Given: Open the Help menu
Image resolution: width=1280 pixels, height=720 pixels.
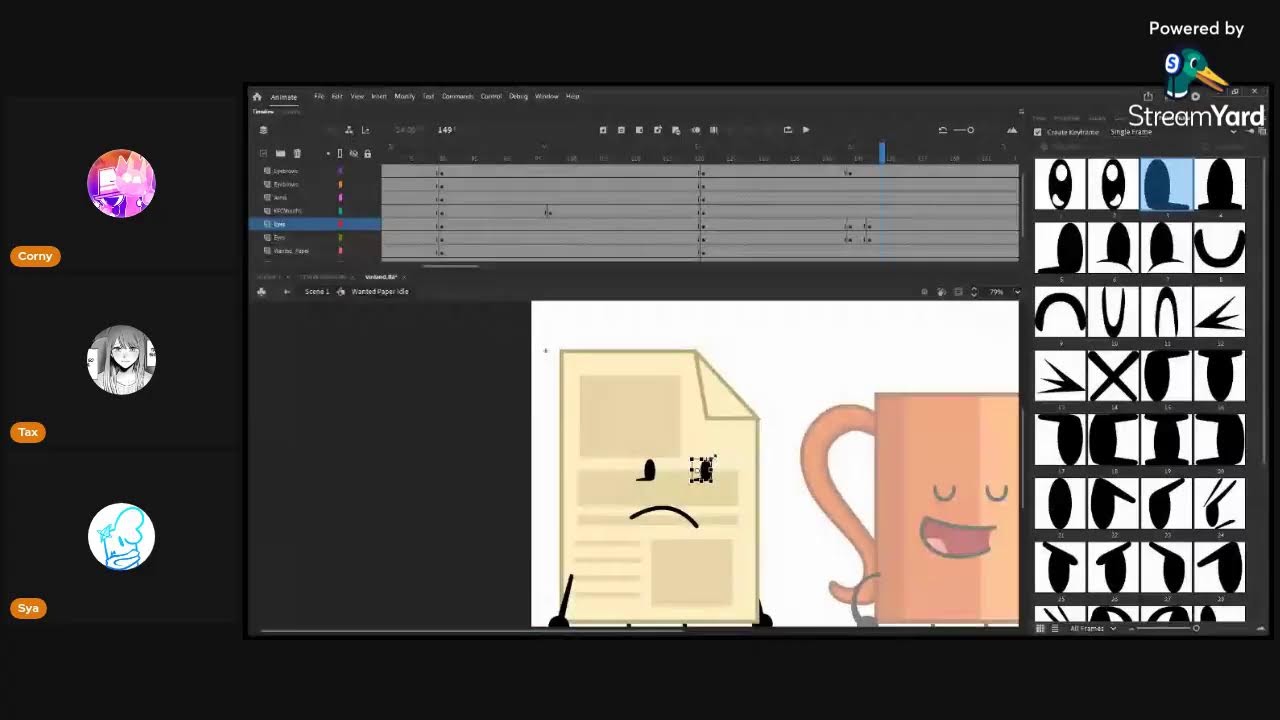Looking at the screenshot, I should (573, 97).
